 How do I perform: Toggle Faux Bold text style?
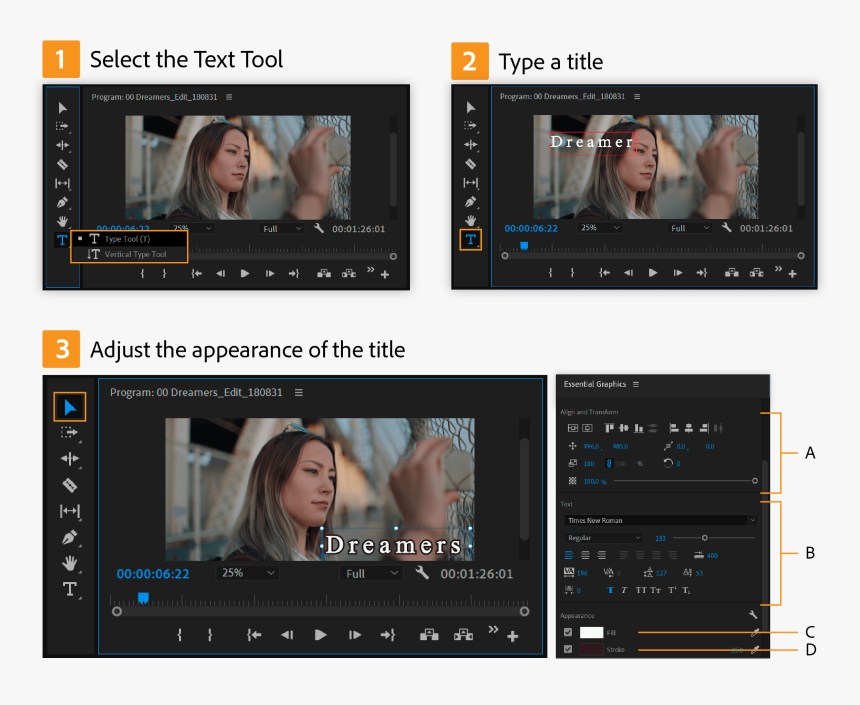(x=610, y=590)
